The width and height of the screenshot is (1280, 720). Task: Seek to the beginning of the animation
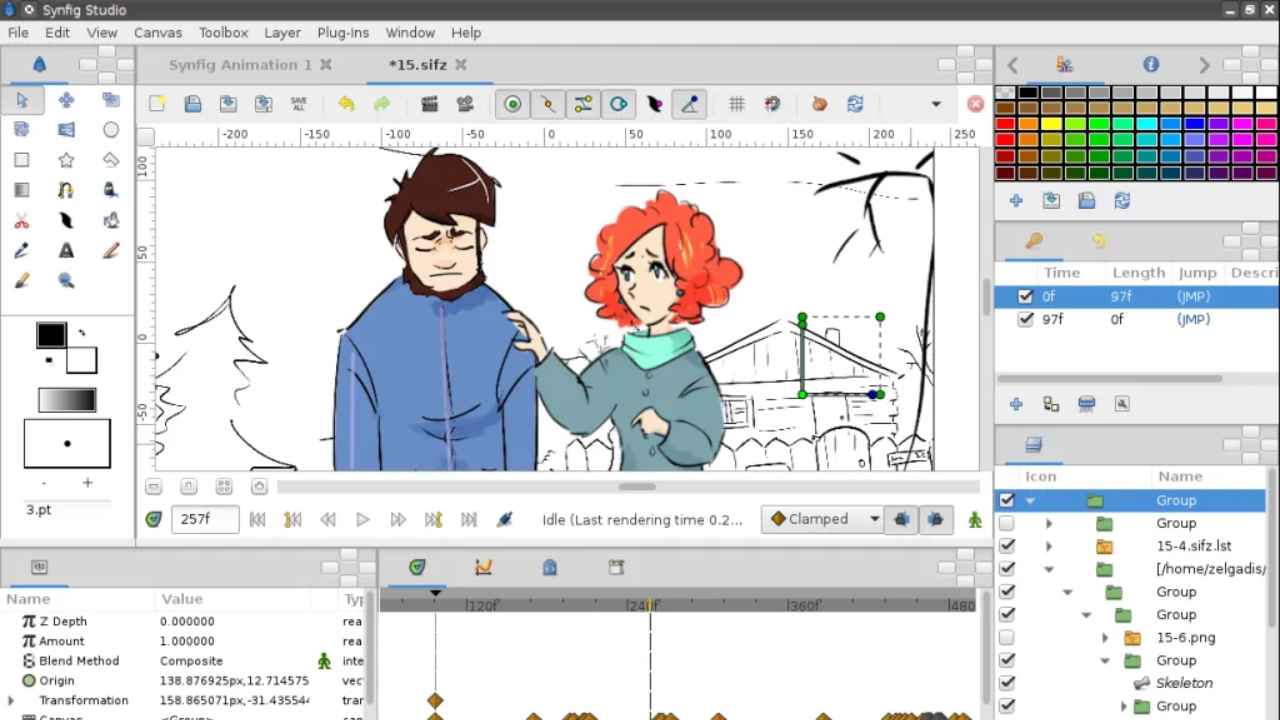coord(257,519)
